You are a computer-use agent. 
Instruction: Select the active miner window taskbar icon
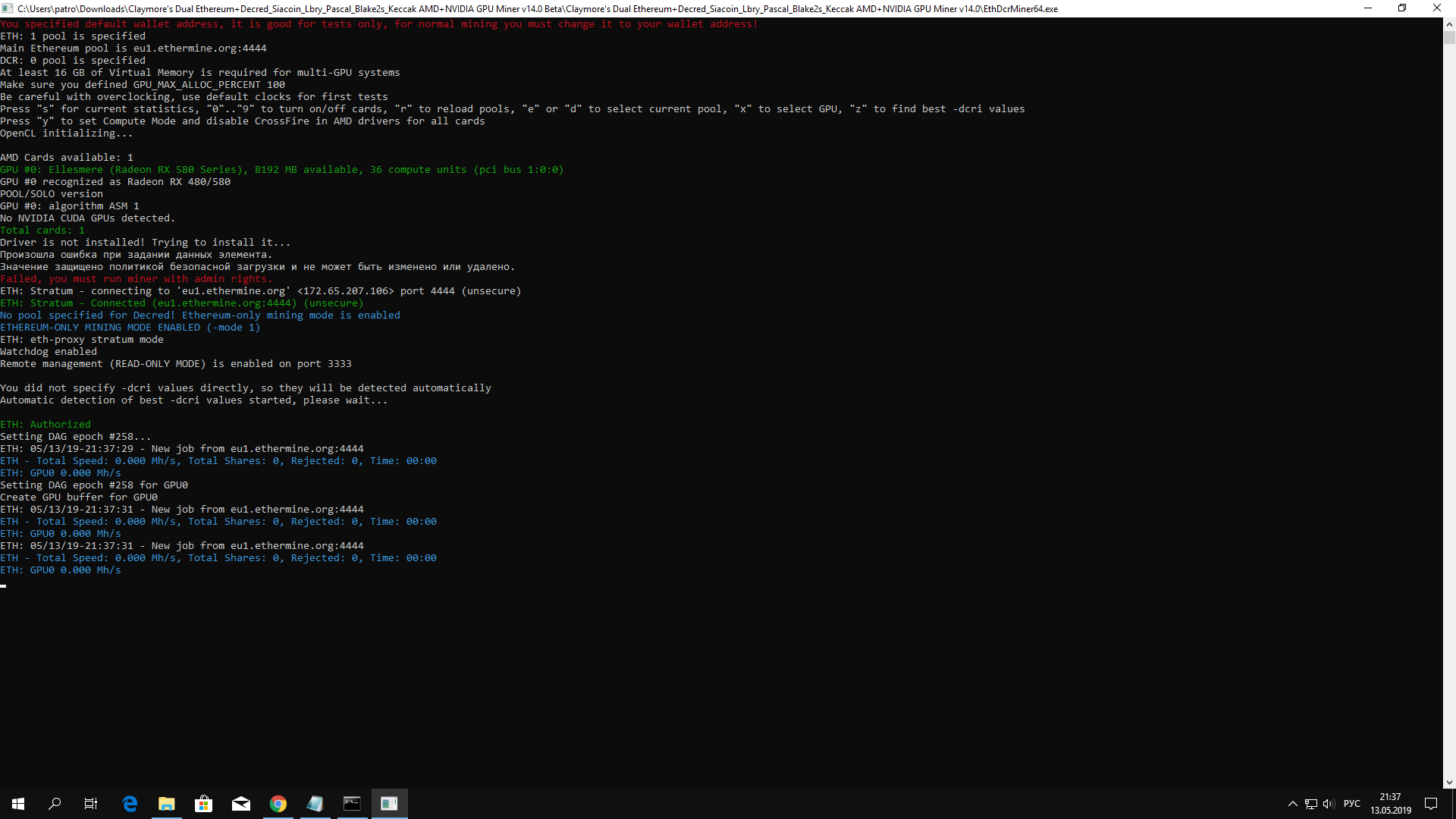[x=390, y=804]
